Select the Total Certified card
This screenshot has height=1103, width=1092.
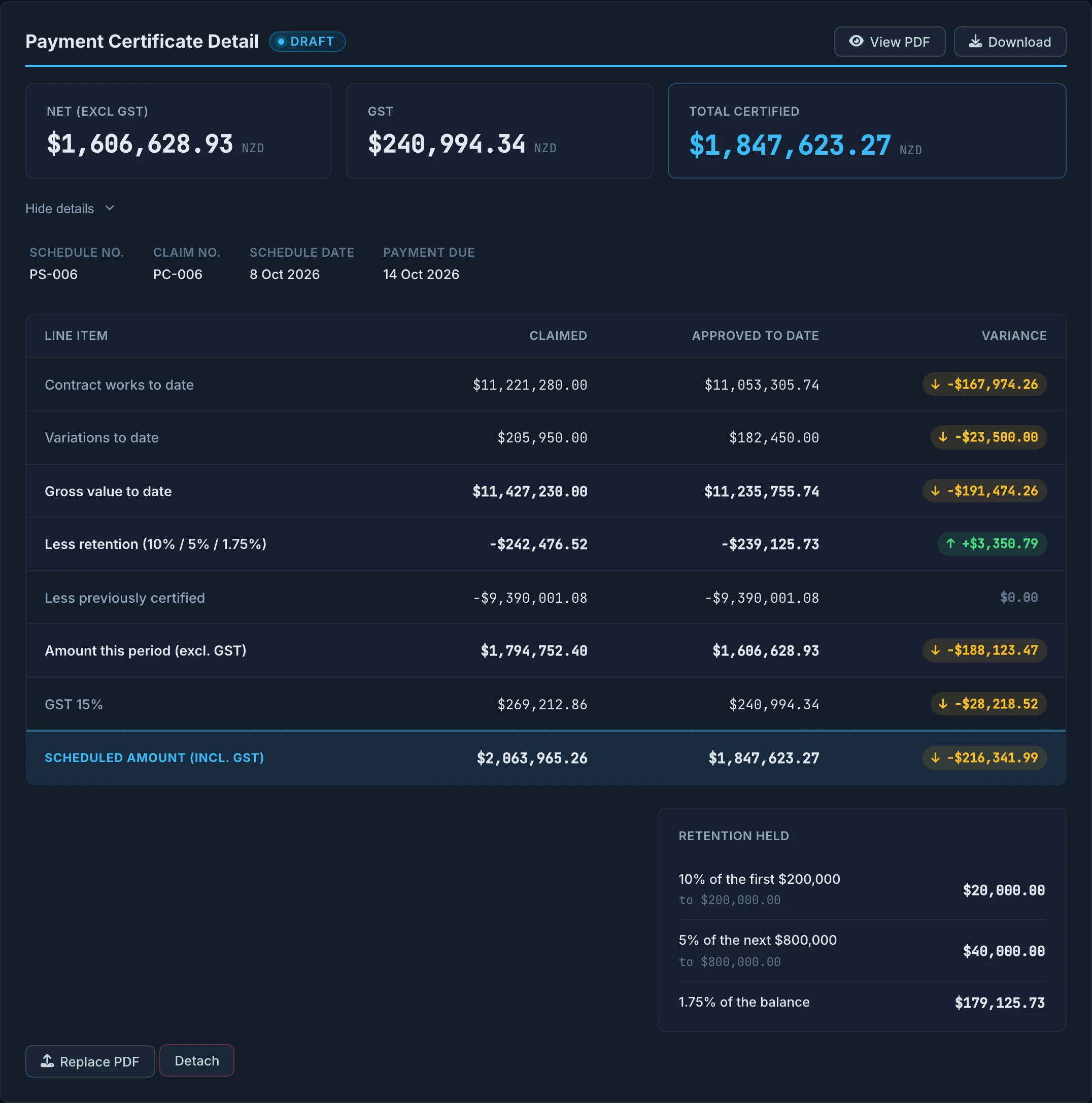click(867, 131)
